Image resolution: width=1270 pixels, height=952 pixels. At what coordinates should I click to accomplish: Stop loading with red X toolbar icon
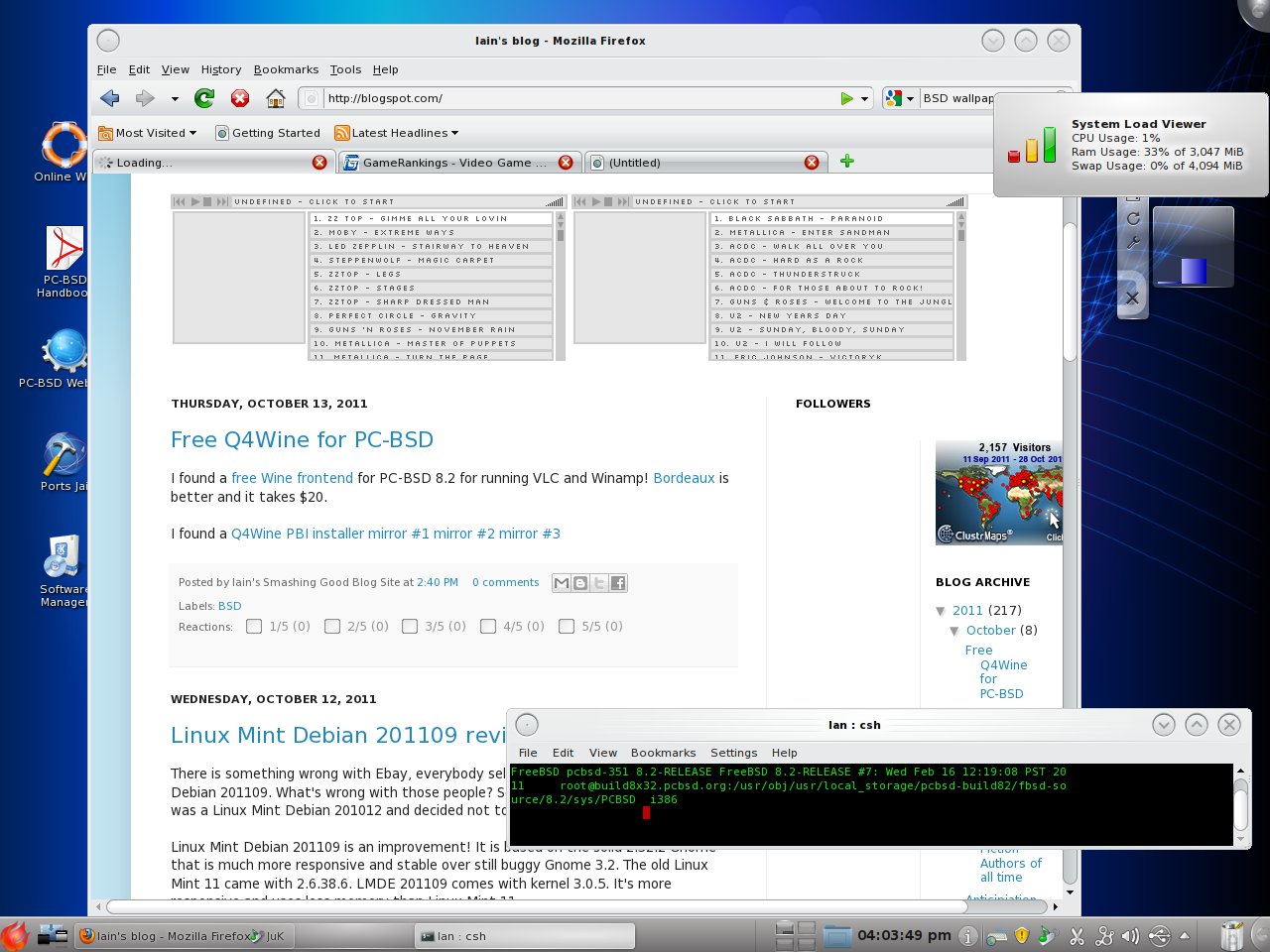240,98
